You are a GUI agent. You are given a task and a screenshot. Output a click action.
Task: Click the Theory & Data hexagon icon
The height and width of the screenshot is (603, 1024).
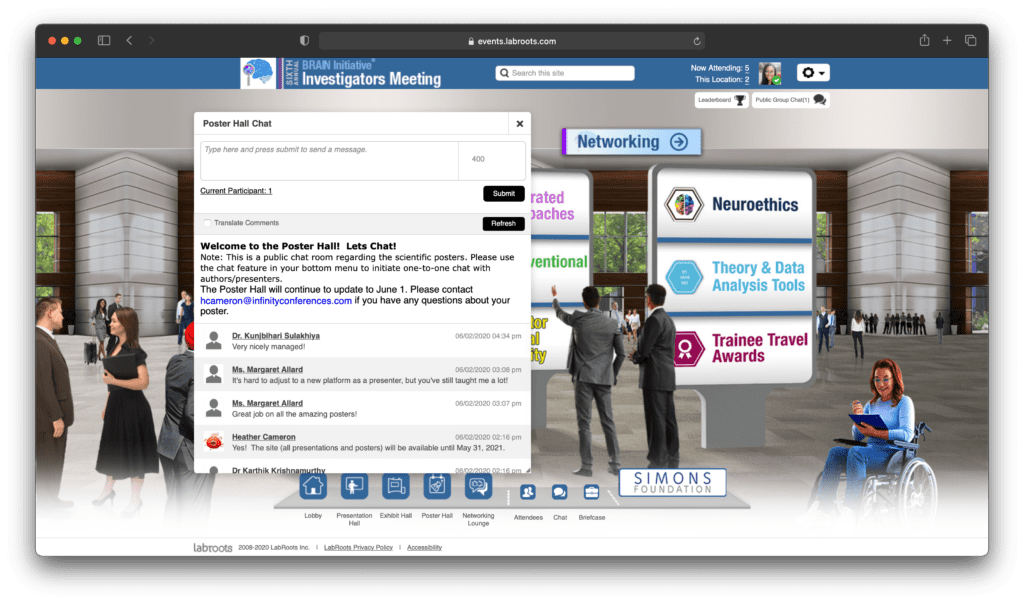coord(684,277)
